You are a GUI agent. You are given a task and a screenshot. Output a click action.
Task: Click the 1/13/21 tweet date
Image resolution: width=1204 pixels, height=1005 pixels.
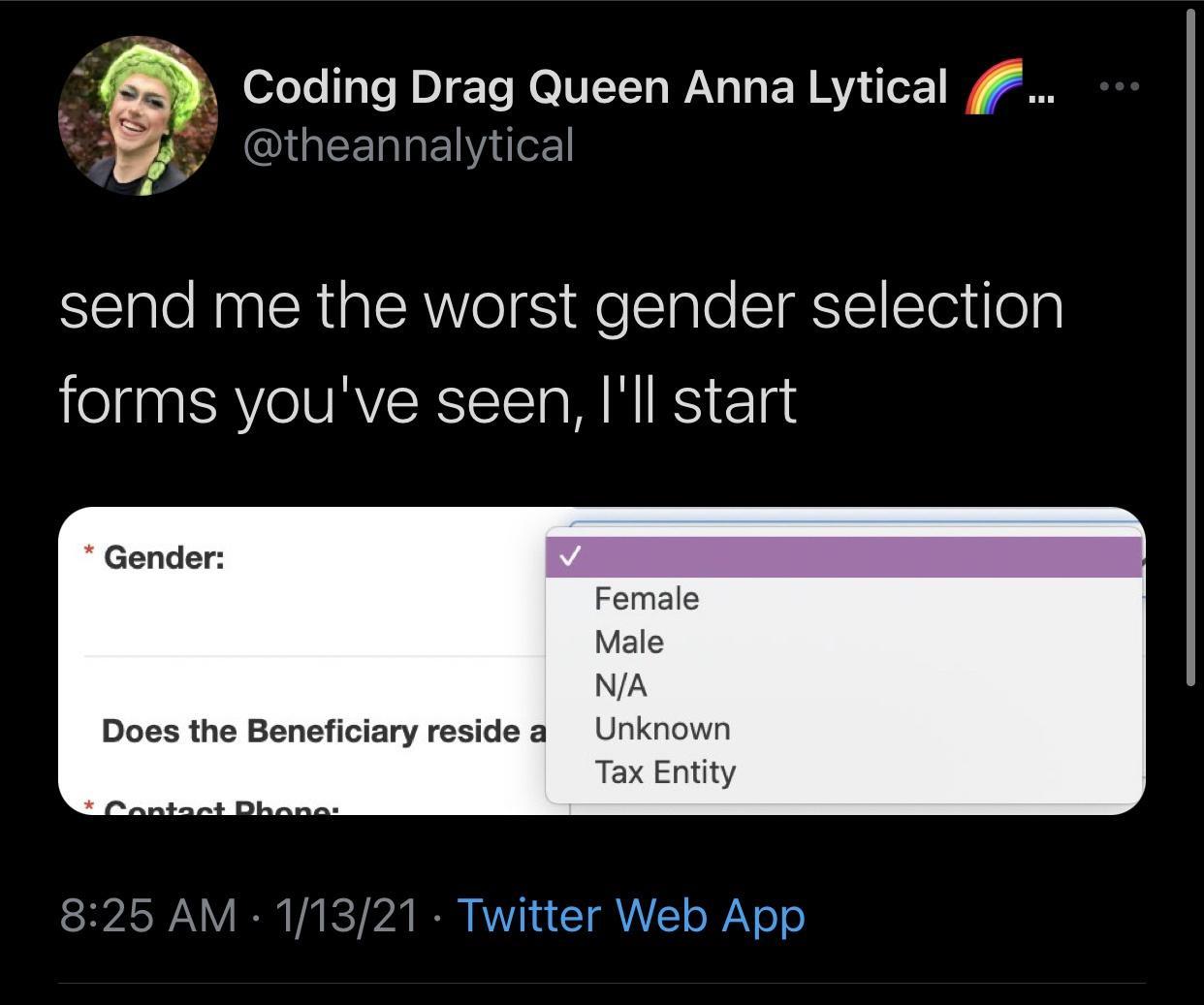[x=347, y=916]
